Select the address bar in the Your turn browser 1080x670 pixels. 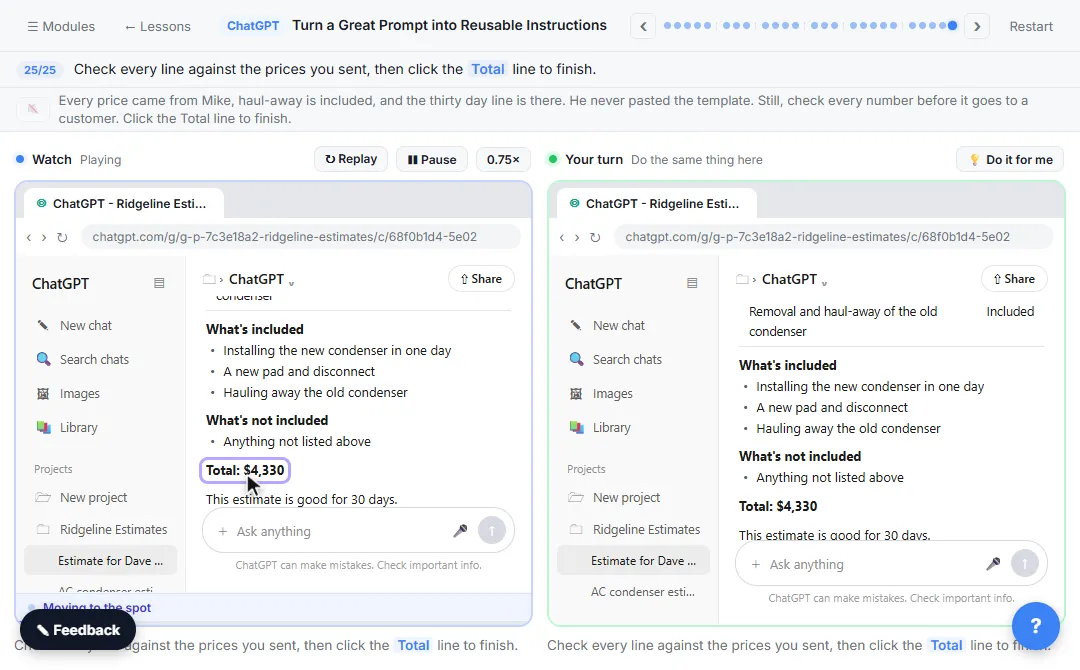pyautogui.click(x=833, y=237)
